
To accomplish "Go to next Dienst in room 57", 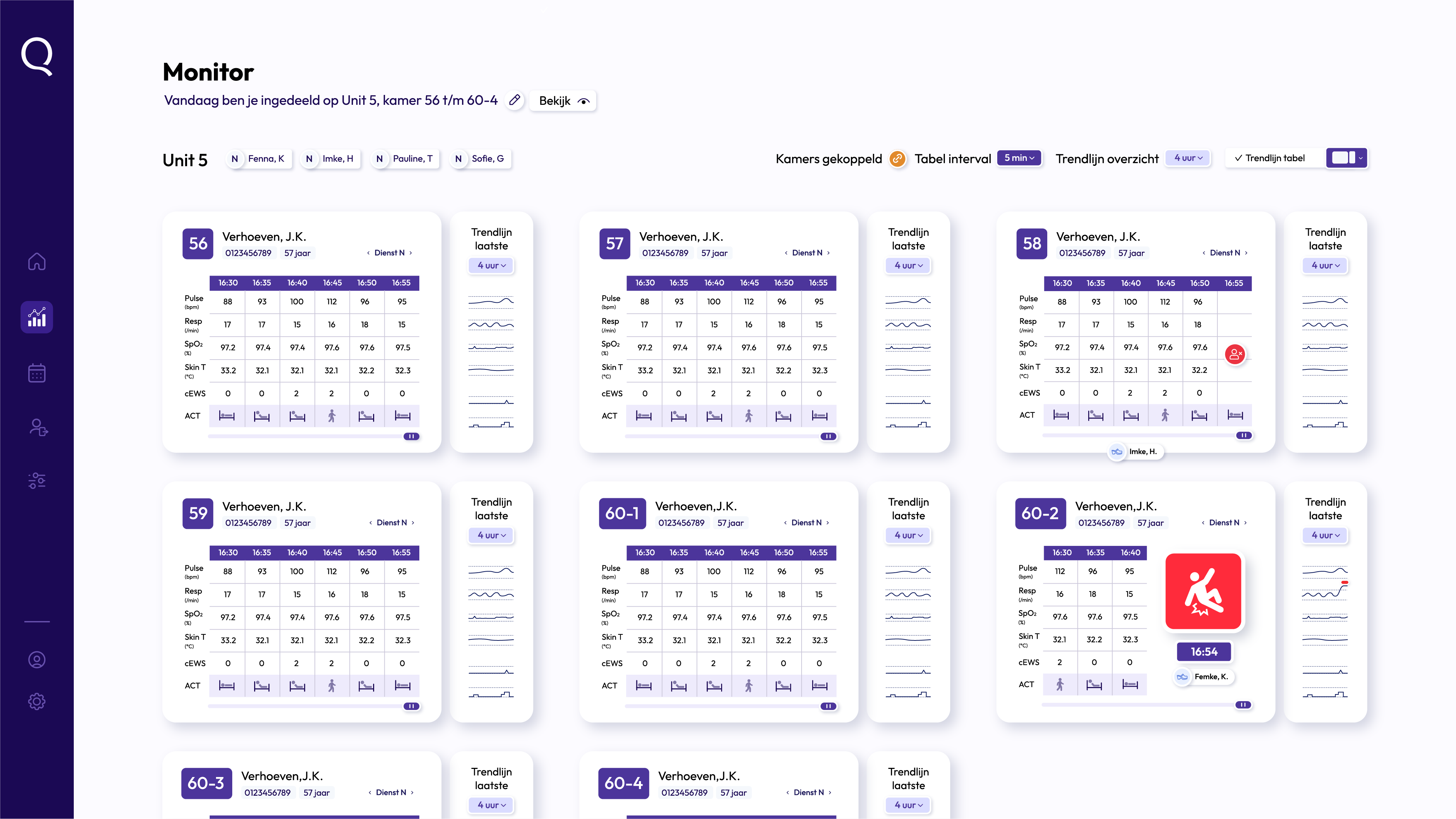I will pyautogui.click(x=829, y=253).
